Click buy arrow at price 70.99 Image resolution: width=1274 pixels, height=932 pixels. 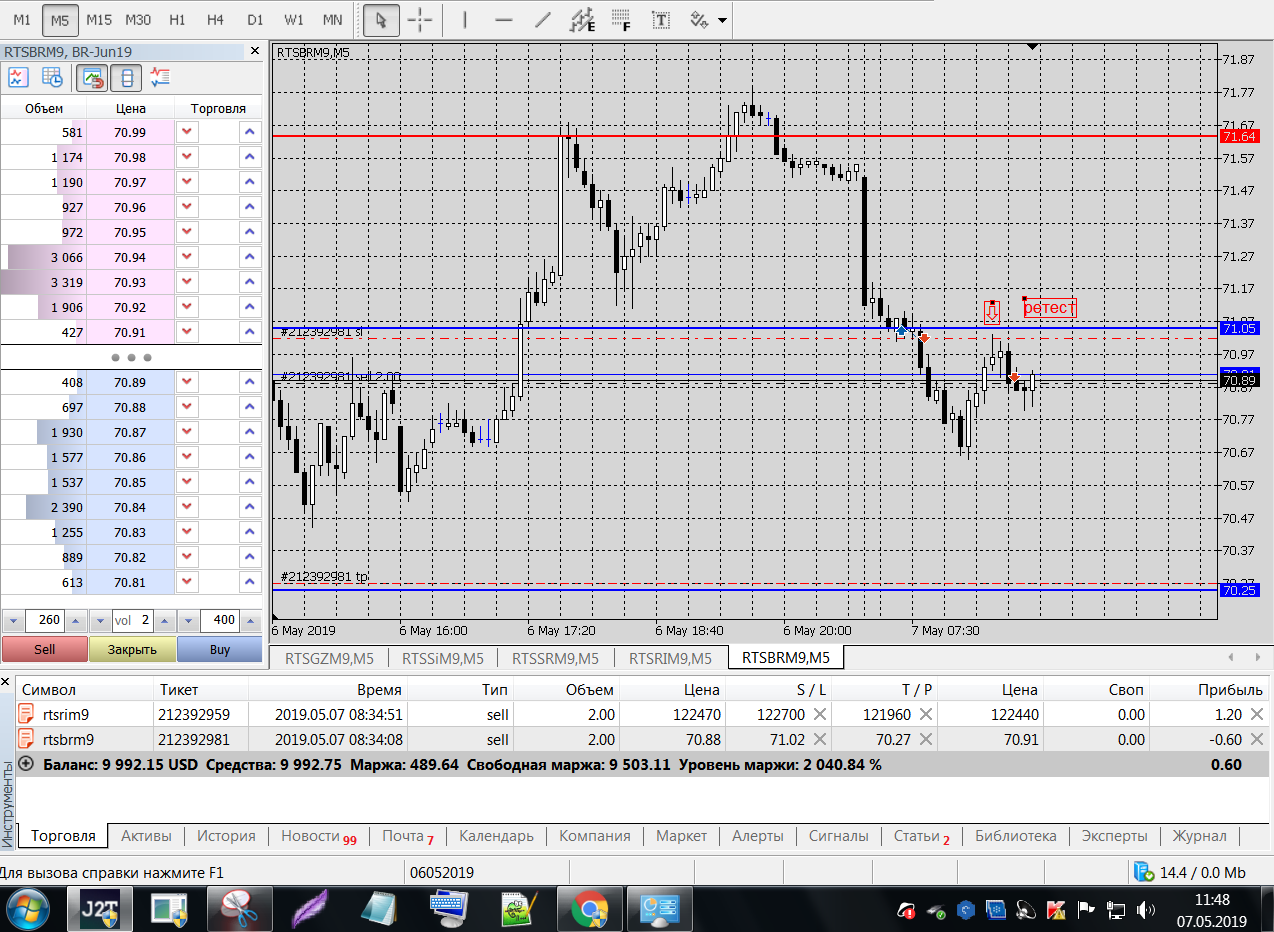(249, 132)
